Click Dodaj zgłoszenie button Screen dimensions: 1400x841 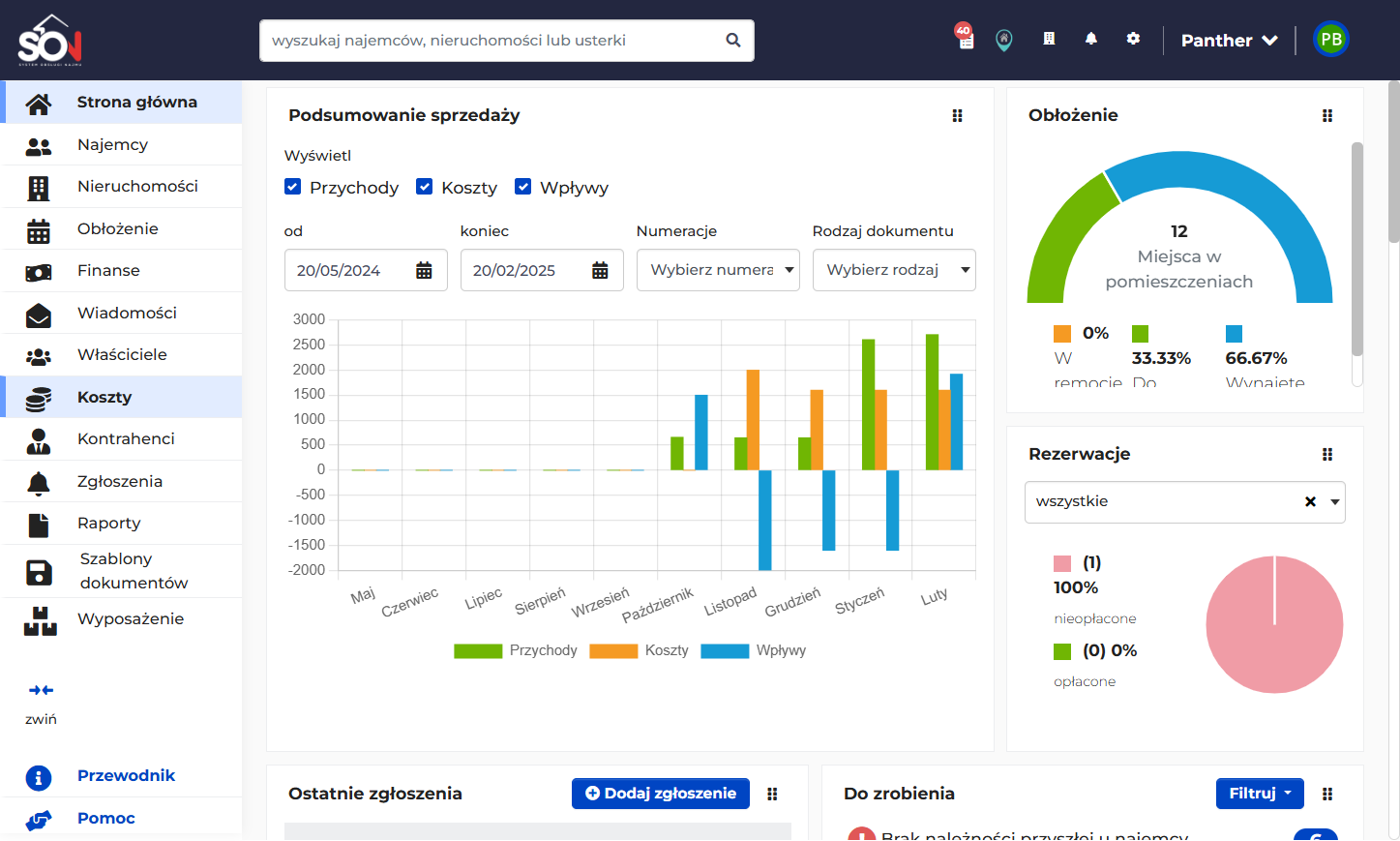point(661,794)
